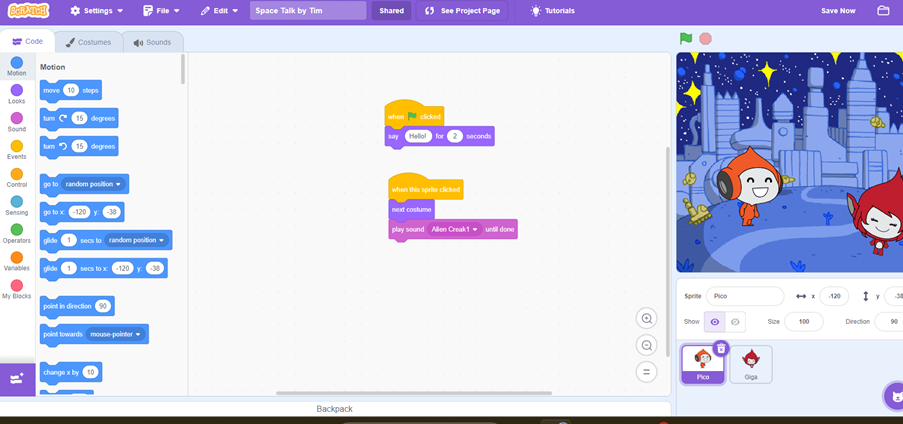The width and height of the screenshot is (903, 424).
Task: Reset workspace zoom with equals icon
Action: pos(647,371)
